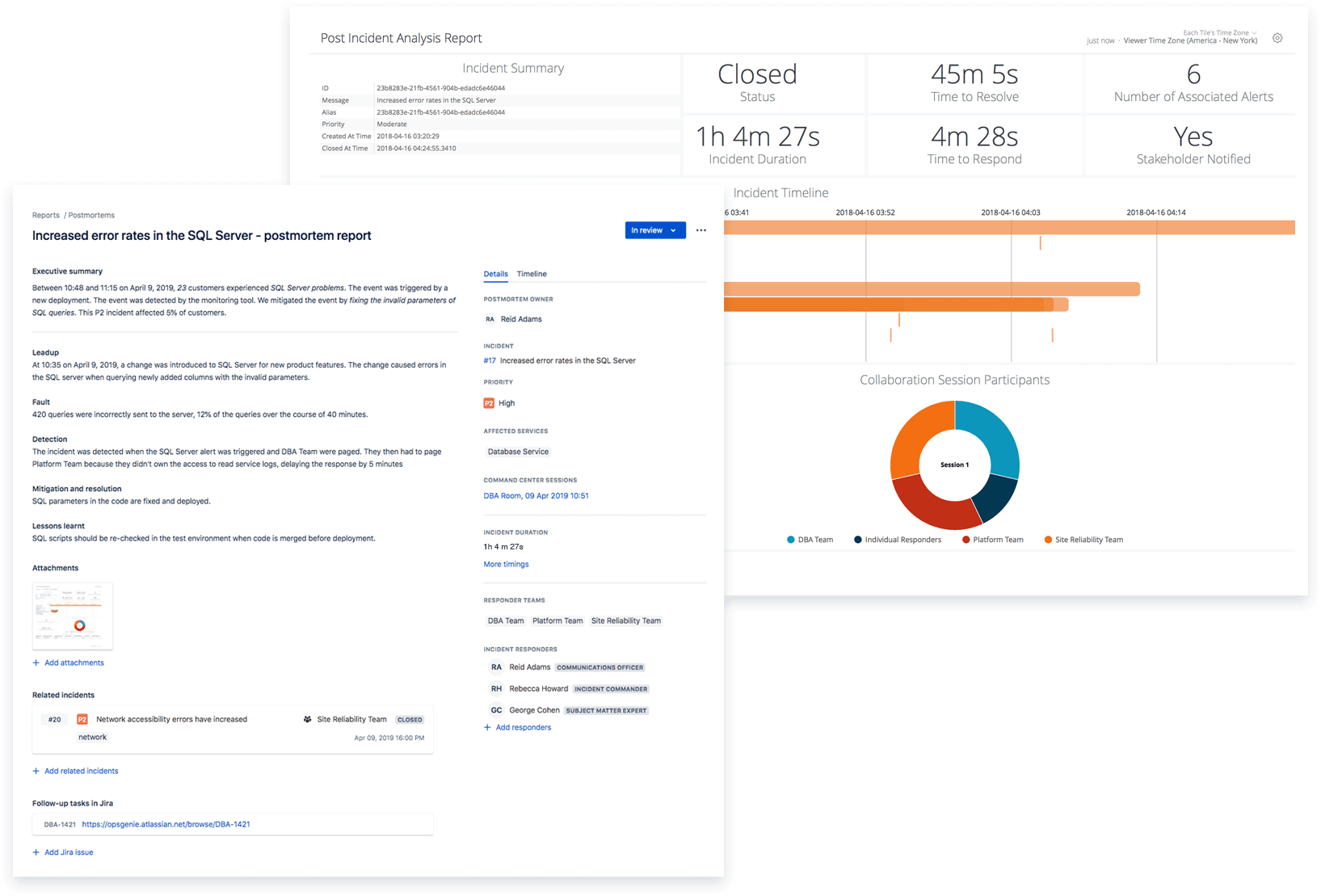Screen dimensions: 1321x896
Task: Click the Reid Adams avatar icon
Action: (x=490, y=318)
